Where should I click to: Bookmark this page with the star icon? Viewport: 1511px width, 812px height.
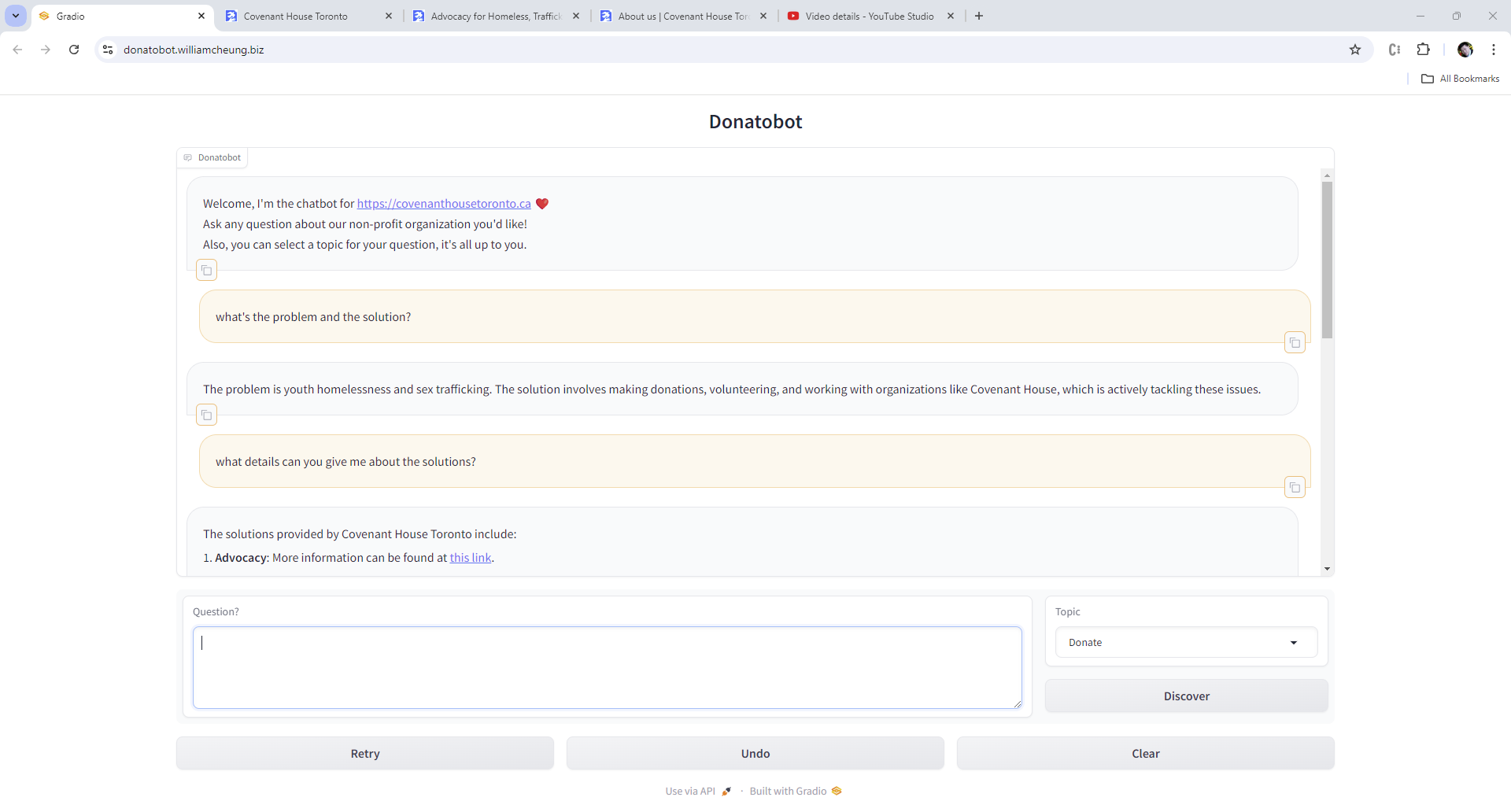(x=1355, y=50)
